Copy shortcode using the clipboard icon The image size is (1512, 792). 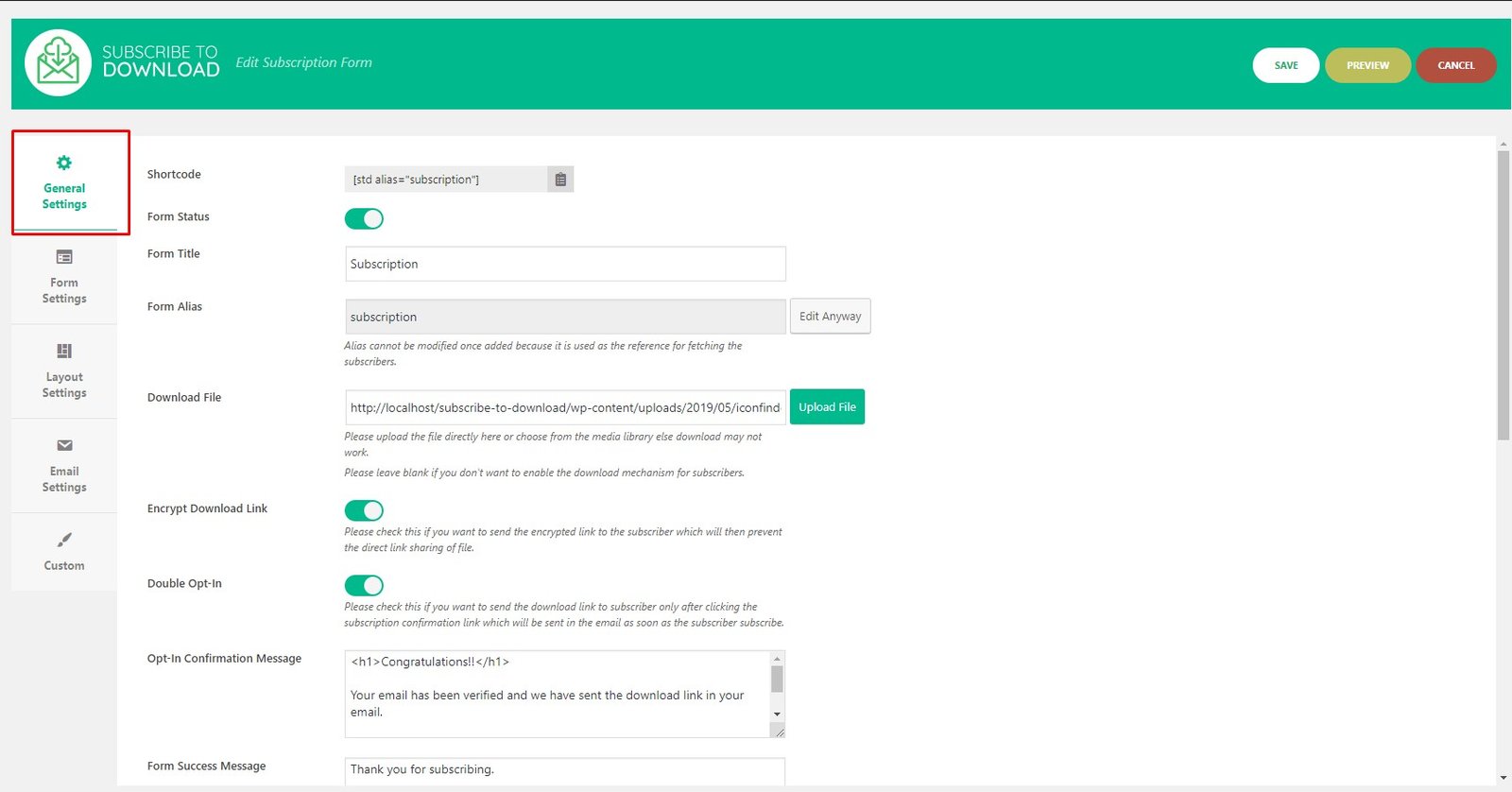[560, 180]
